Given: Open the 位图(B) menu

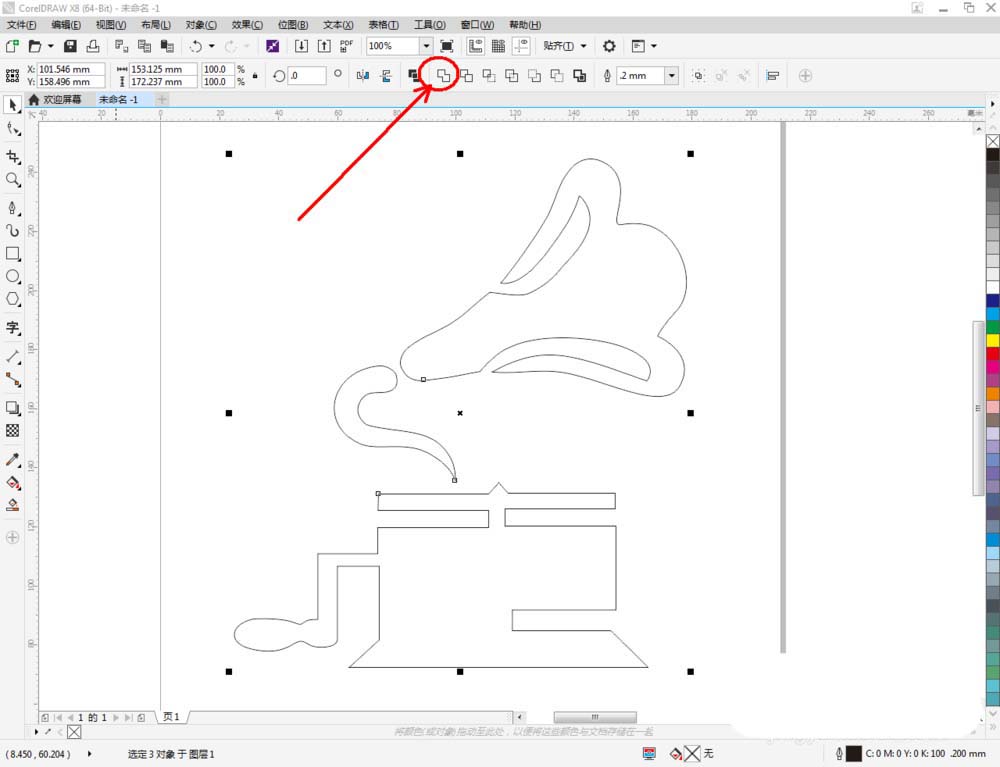Looking at the screenshot, I should 293,25.
